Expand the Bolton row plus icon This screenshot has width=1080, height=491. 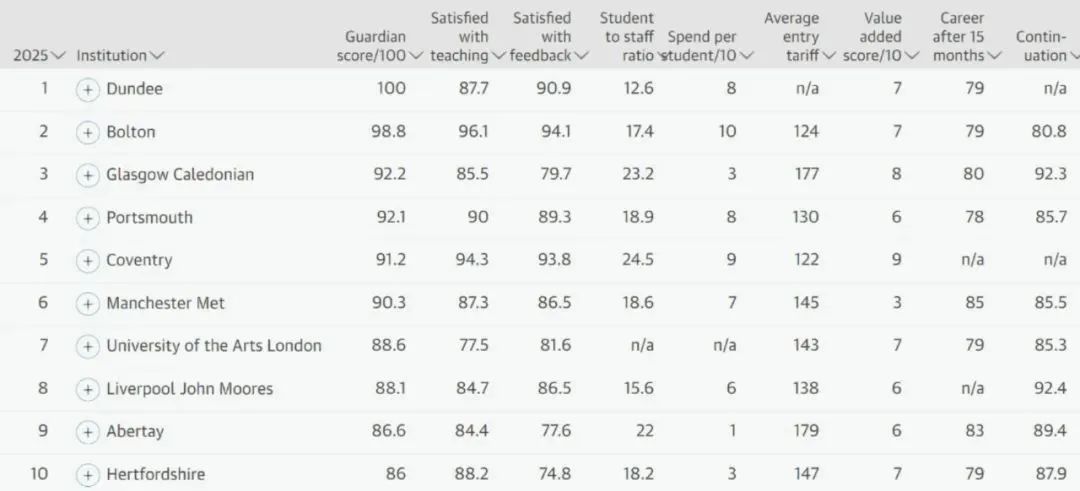pos(87,132)
